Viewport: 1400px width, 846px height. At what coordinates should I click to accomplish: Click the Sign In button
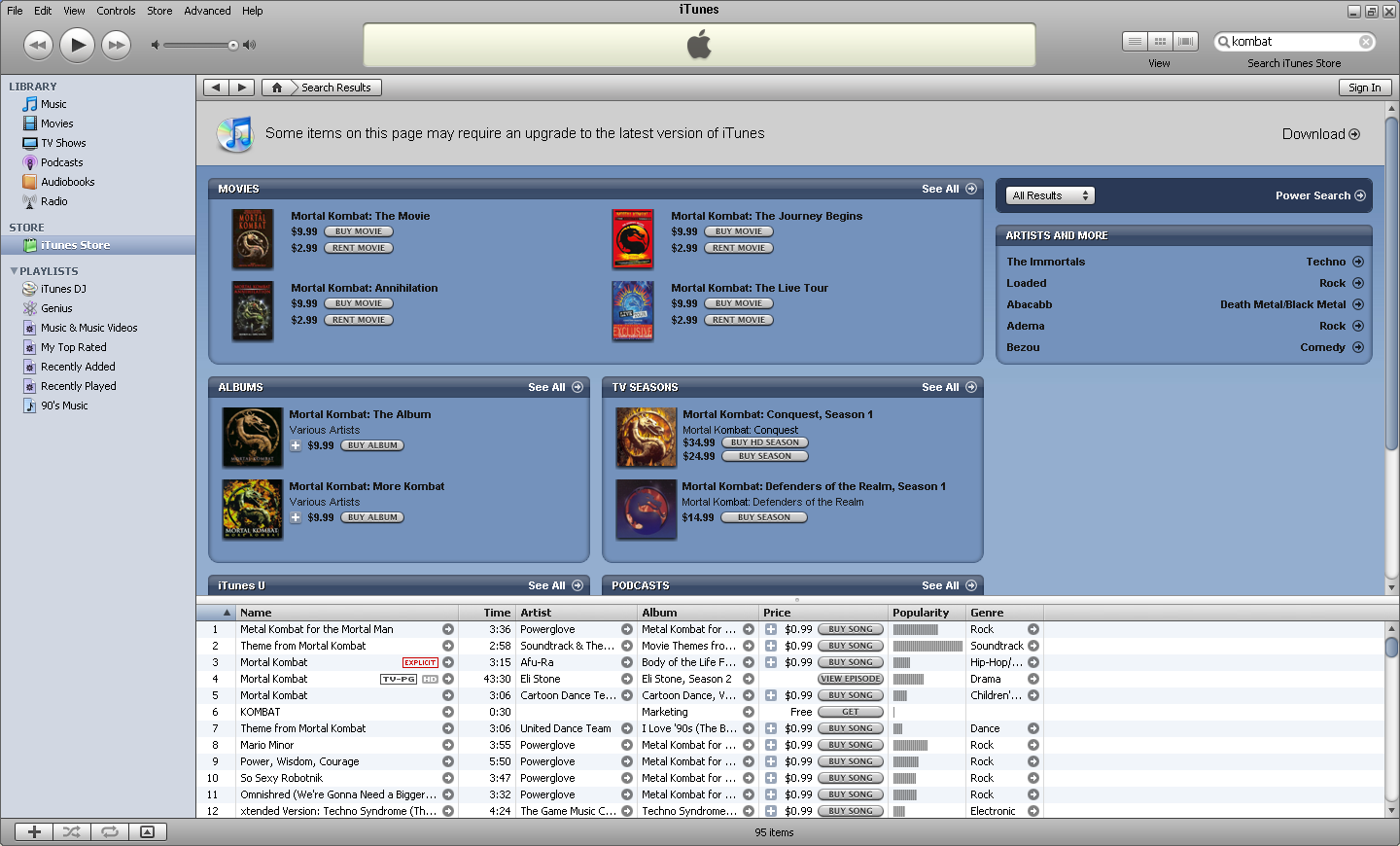(x=1364, y=88)
